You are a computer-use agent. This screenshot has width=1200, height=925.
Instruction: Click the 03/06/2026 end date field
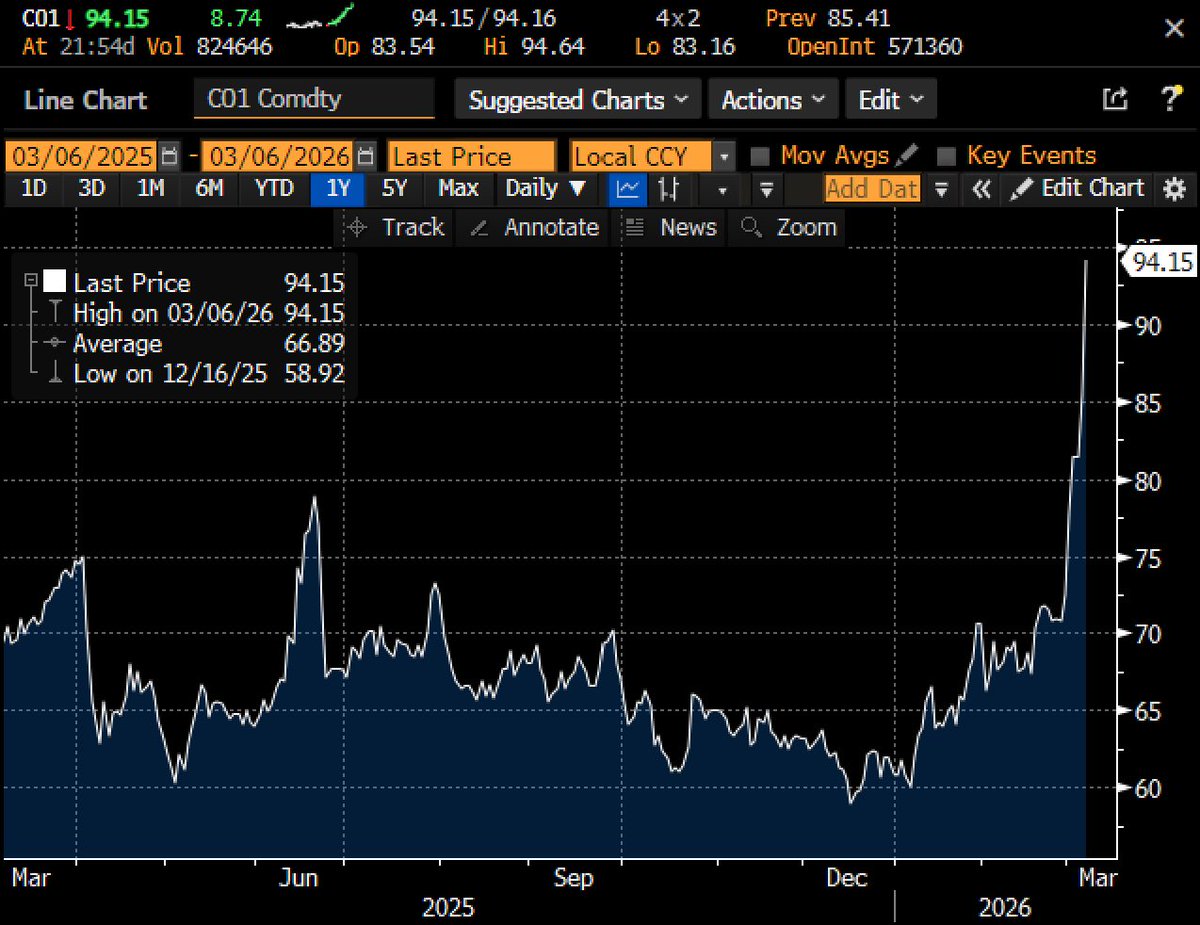pos(278,156)
